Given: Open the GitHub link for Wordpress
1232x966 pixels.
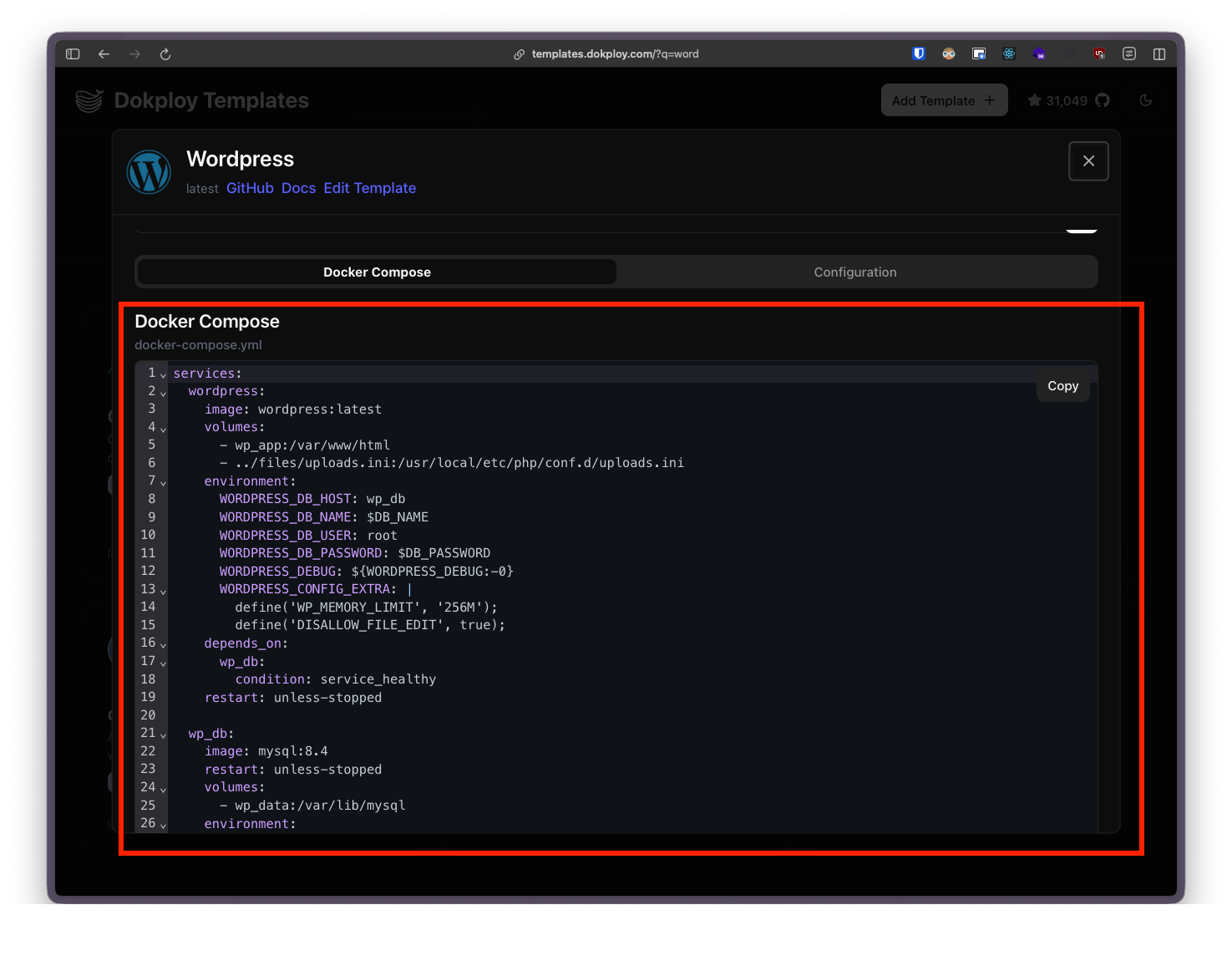Looking at the screenshot, I should click(250, 188).
